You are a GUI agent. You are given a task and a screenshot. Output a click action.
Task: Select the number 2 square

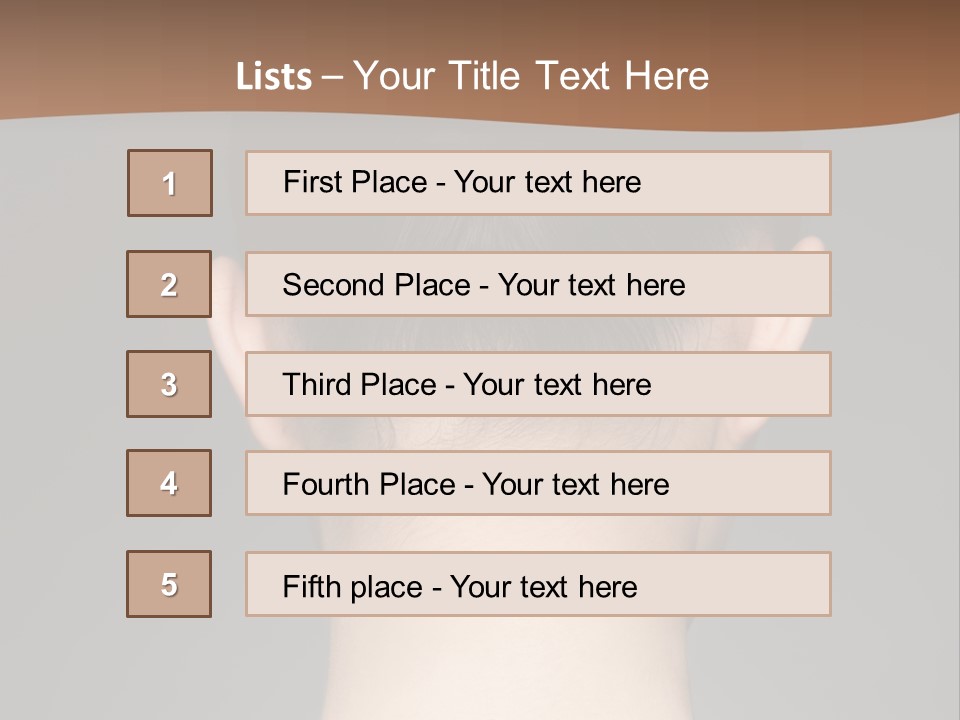169,284
